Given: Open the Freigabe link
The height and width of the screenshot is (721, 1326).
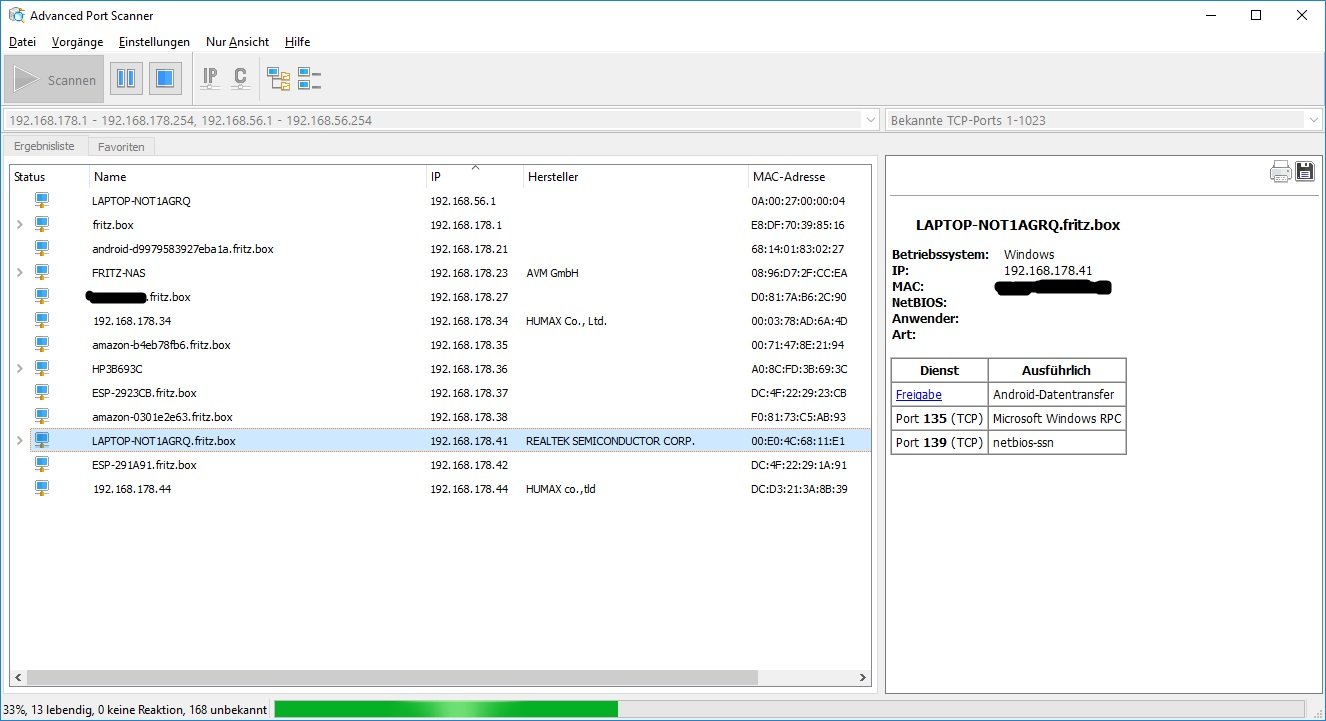Looking at the screenshot, I should (x=919, y=395).
